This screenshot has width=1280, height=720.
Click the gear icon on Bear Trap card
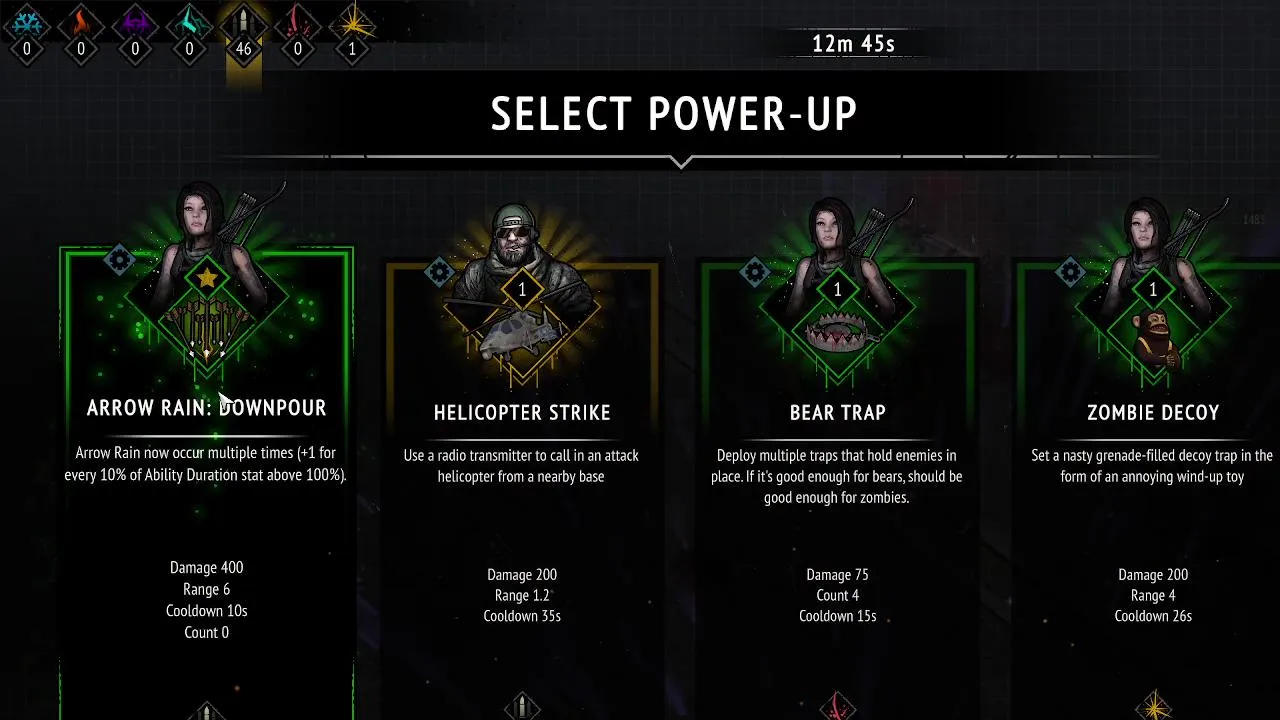click(754, 272)
